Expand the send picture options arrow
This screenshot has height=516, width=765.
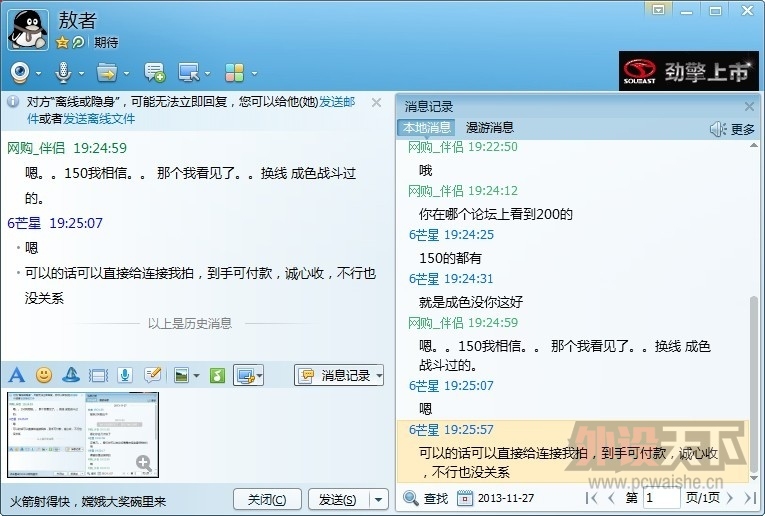197,376
